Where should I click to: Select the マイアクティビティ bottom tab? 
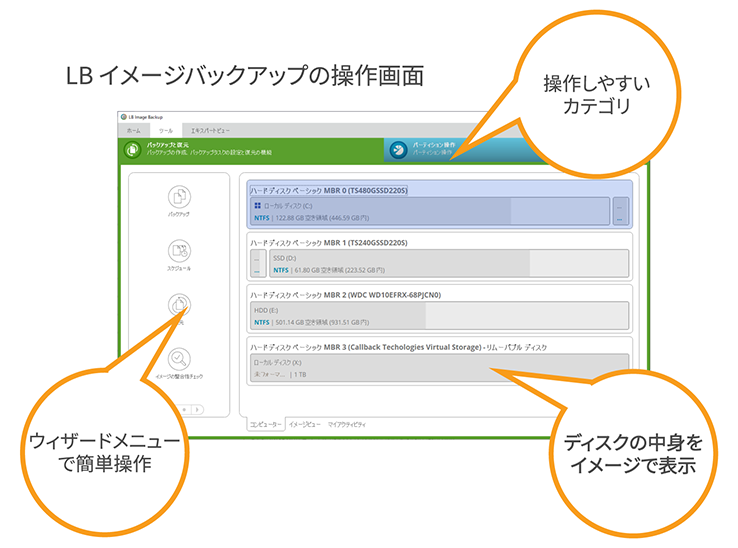[347, 424]
